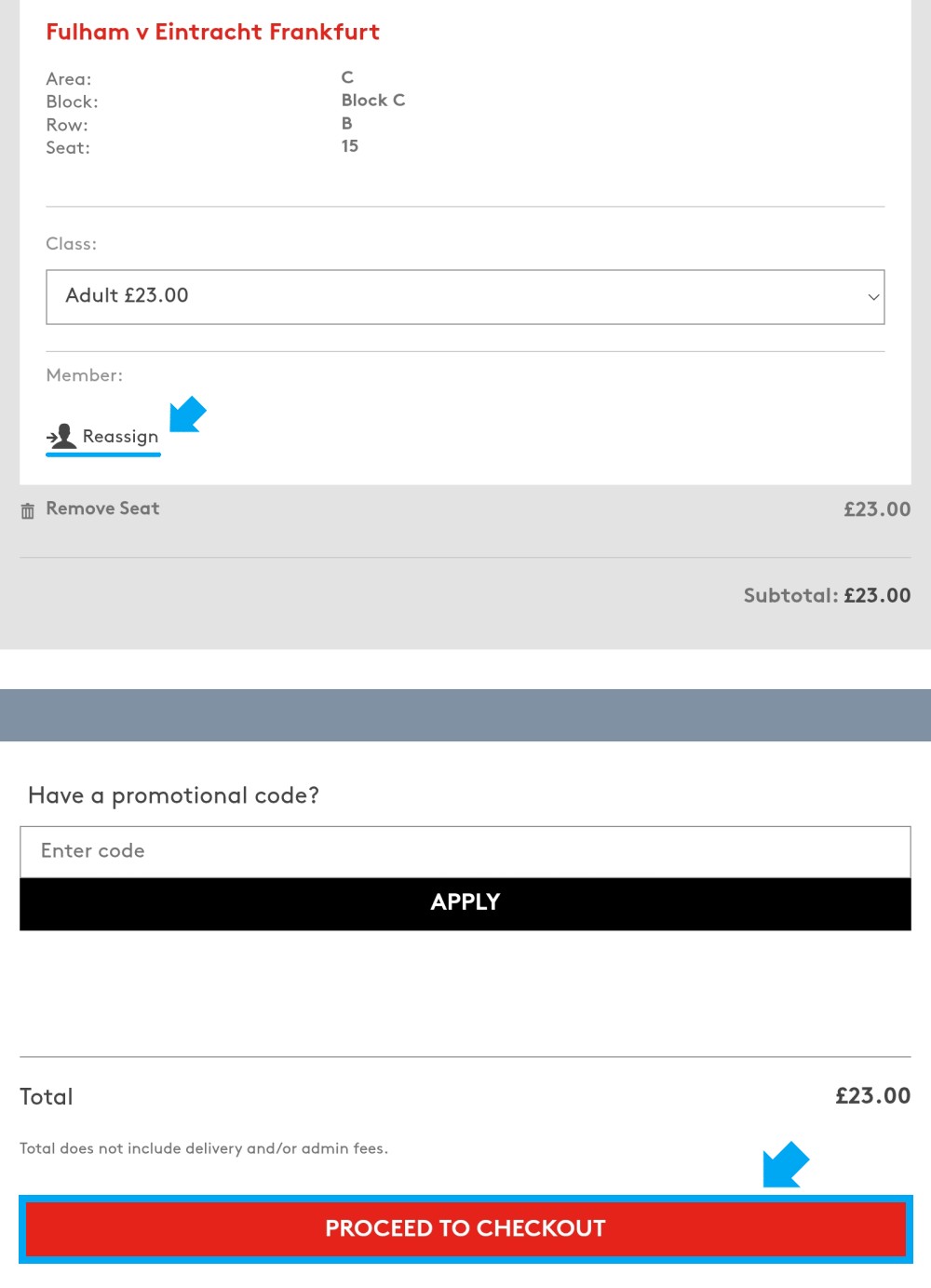Click the blue arrow pointing at Reassign

click(x=187, y=414)
